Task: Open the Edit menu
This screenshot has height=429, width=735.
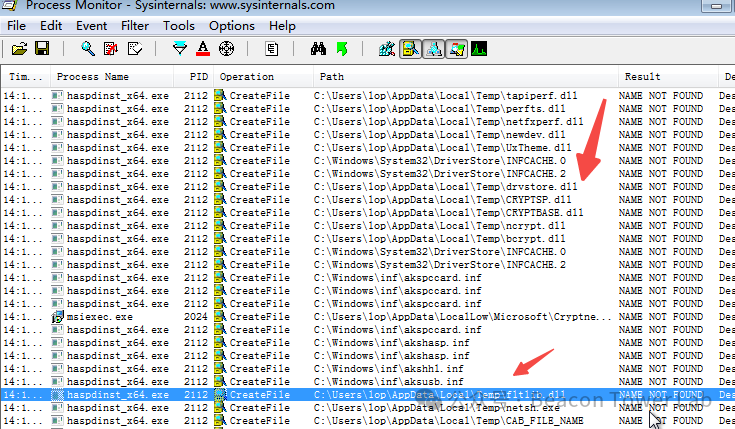Action: (x=51, y=26)
